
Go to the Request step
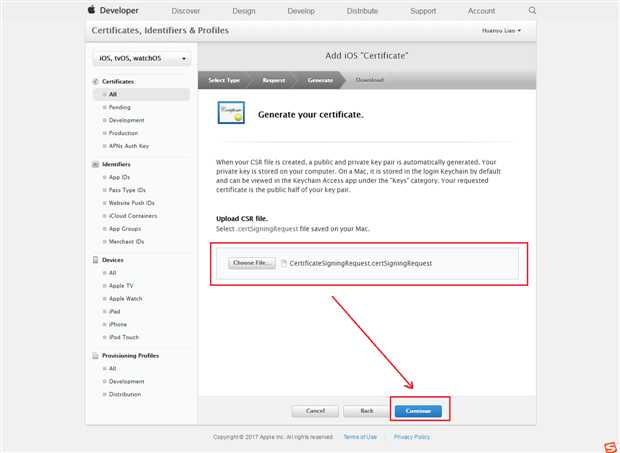[x=274, y=80]
